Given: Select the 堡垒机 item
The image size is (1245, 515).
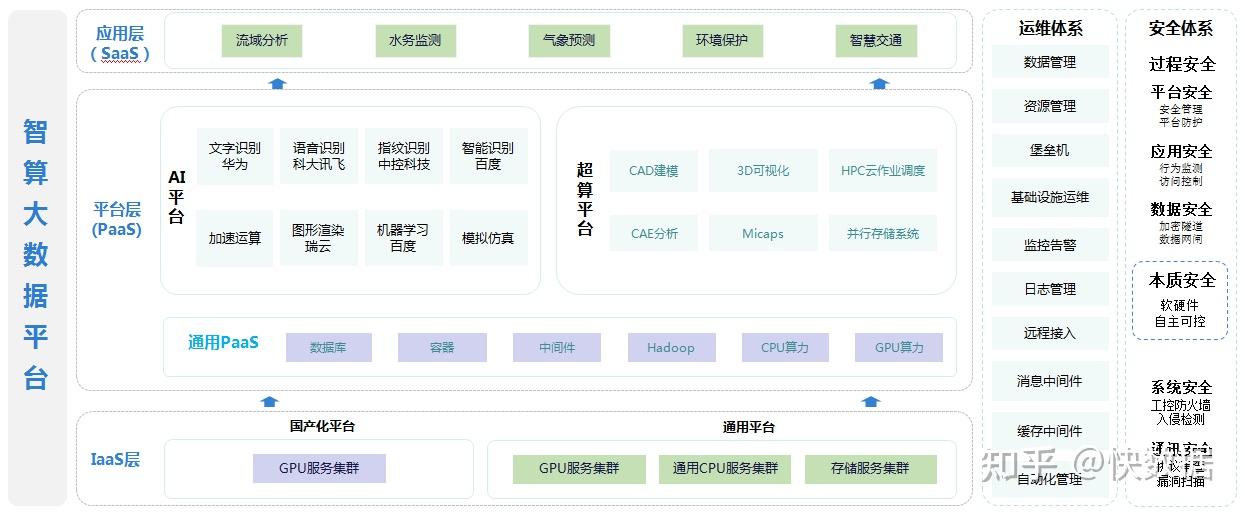Looking at the screenshot, I should coord(1050,150).
